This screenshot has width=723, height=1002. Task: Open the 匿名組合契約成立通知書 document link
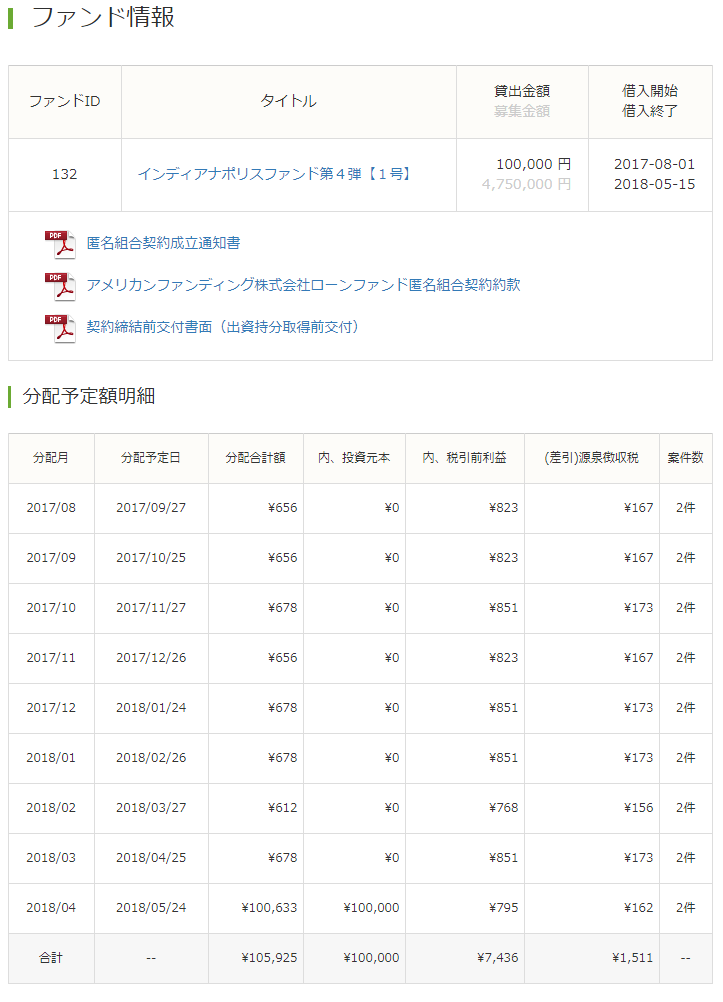[163, 243]
